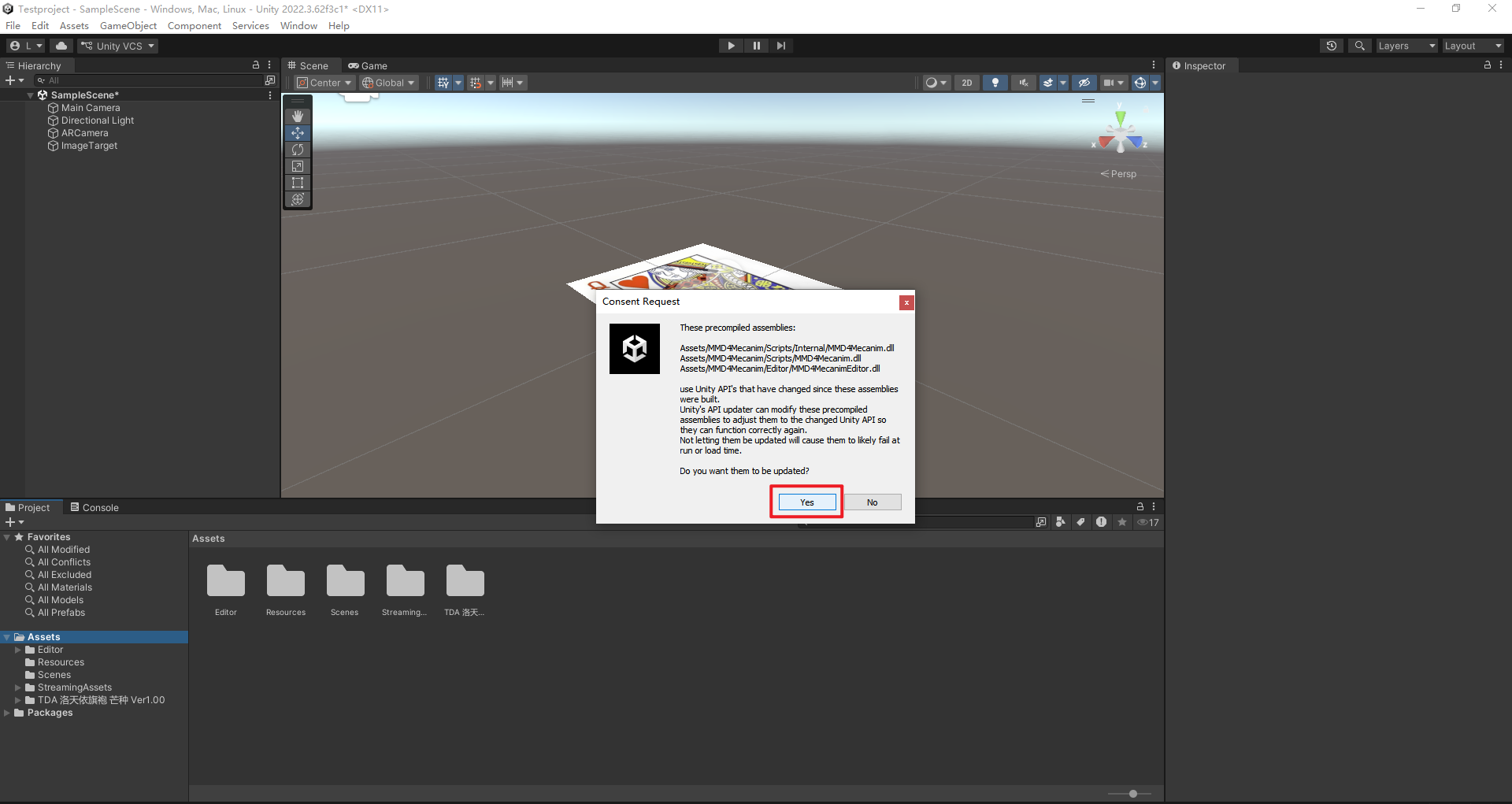Open the Layout dropdown
1512x804 pixels.
pos(1473,46)
